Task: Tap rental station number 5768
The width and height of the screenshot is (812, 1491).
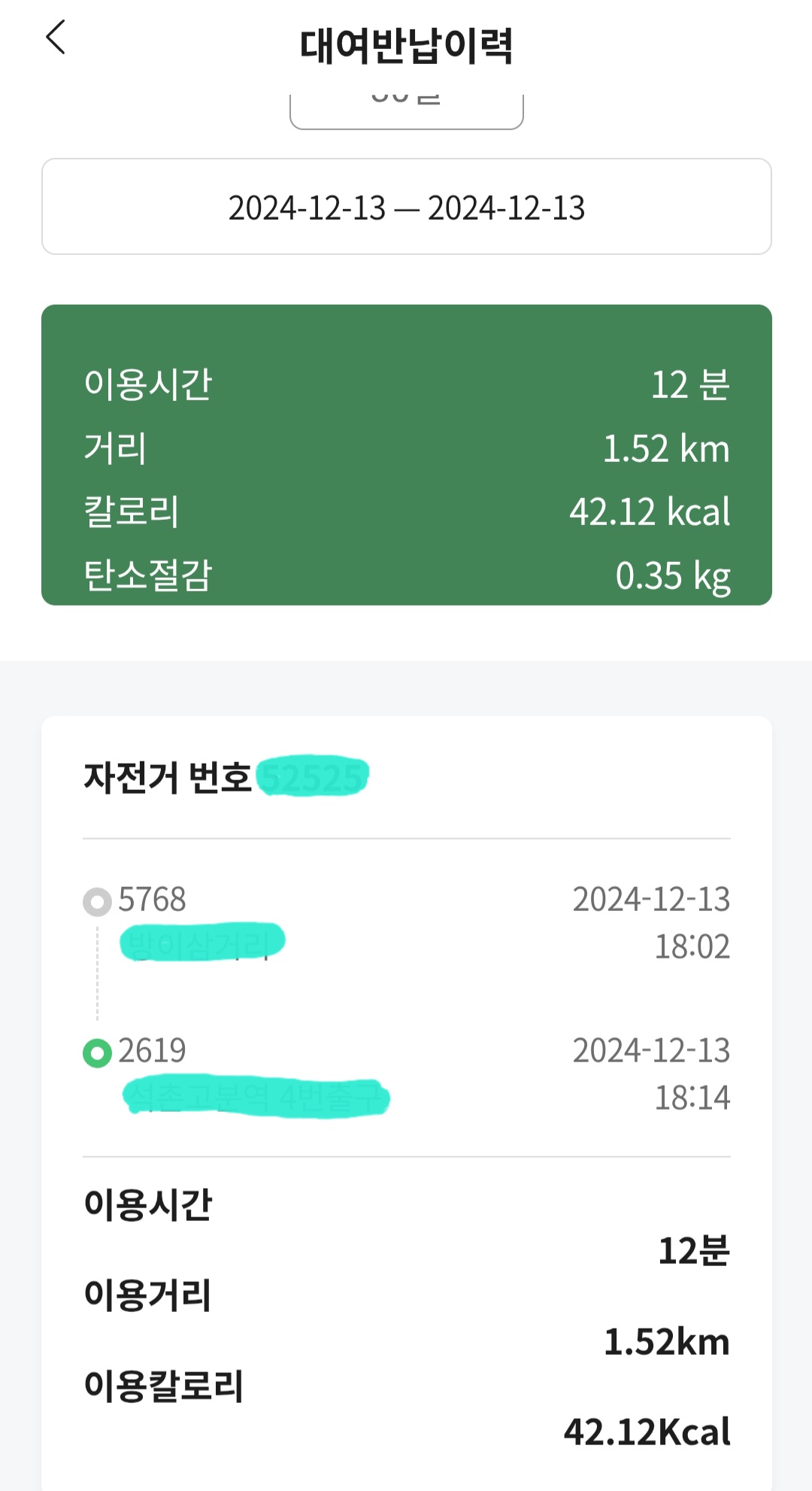Action: pyautogui.click(x=152, y=900)
